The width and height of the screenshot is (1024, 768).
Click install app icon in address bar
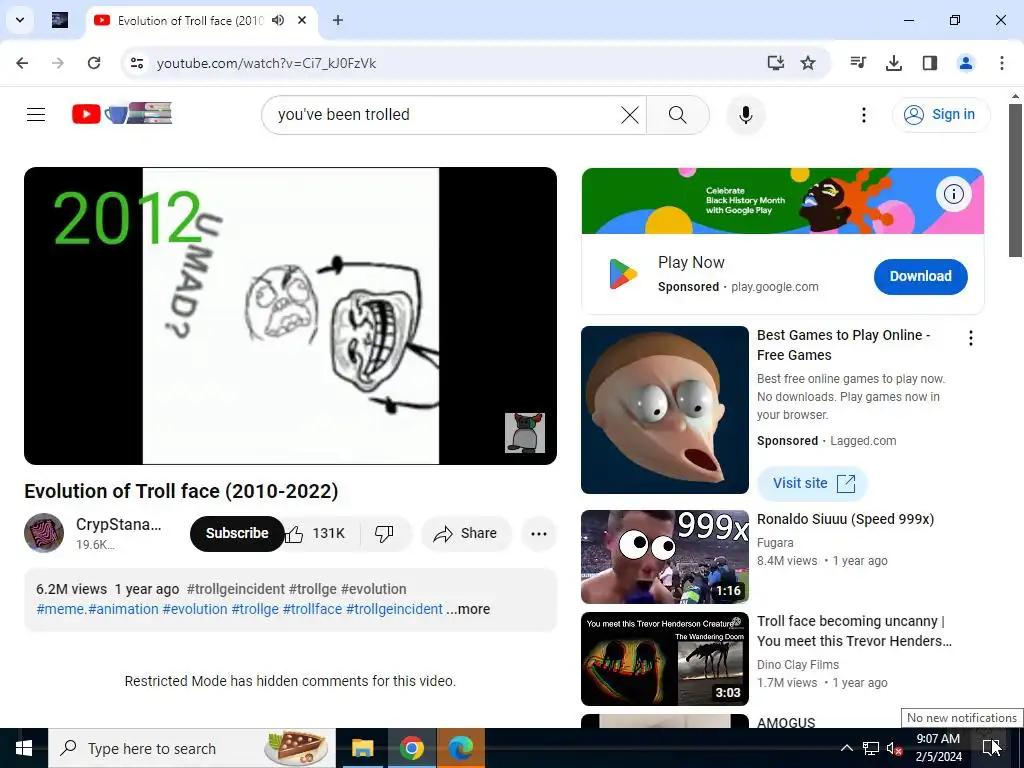775,63
